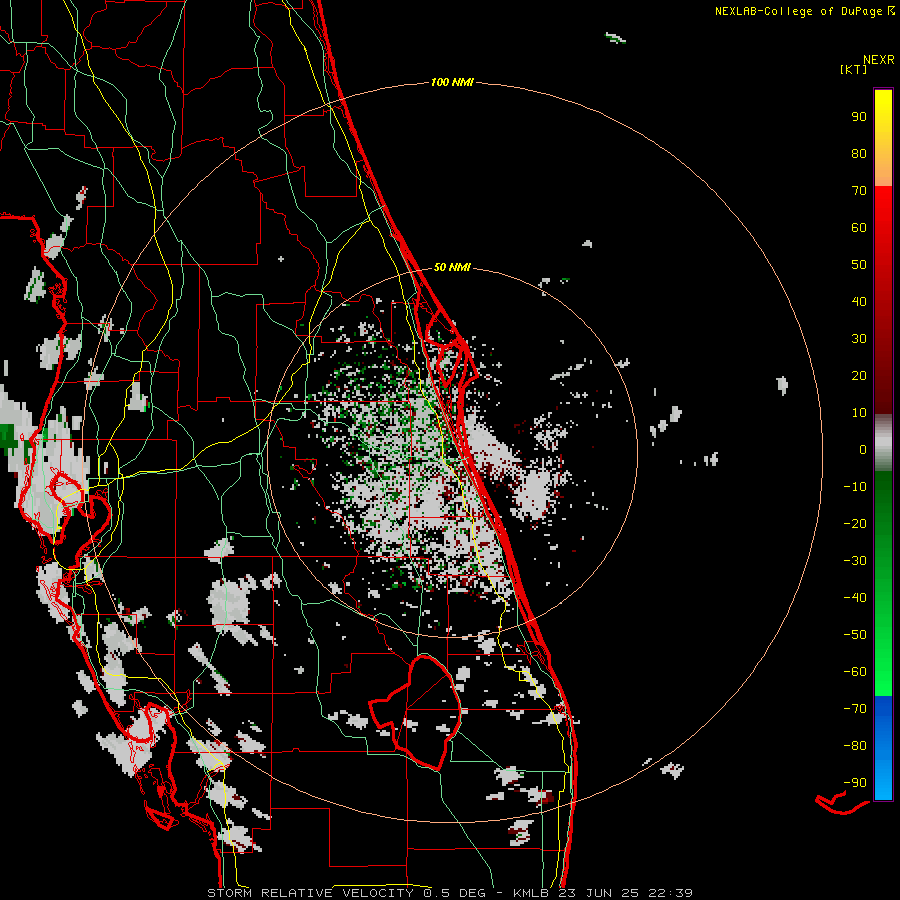Click the -90 value on the velocity scale

855,783
